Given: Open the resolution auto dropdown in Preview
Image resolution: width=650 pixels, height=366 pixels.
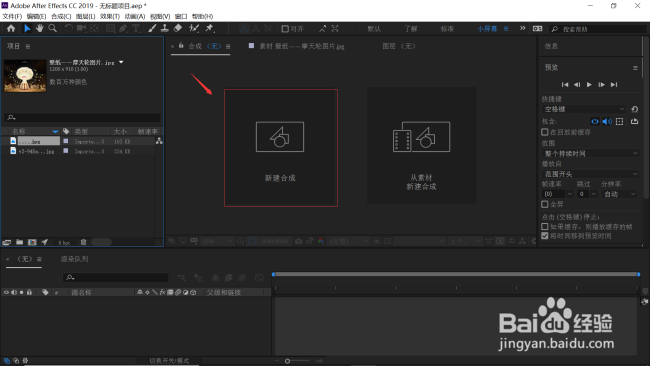Looking at the screenshot, I should [x=619, y=194].
